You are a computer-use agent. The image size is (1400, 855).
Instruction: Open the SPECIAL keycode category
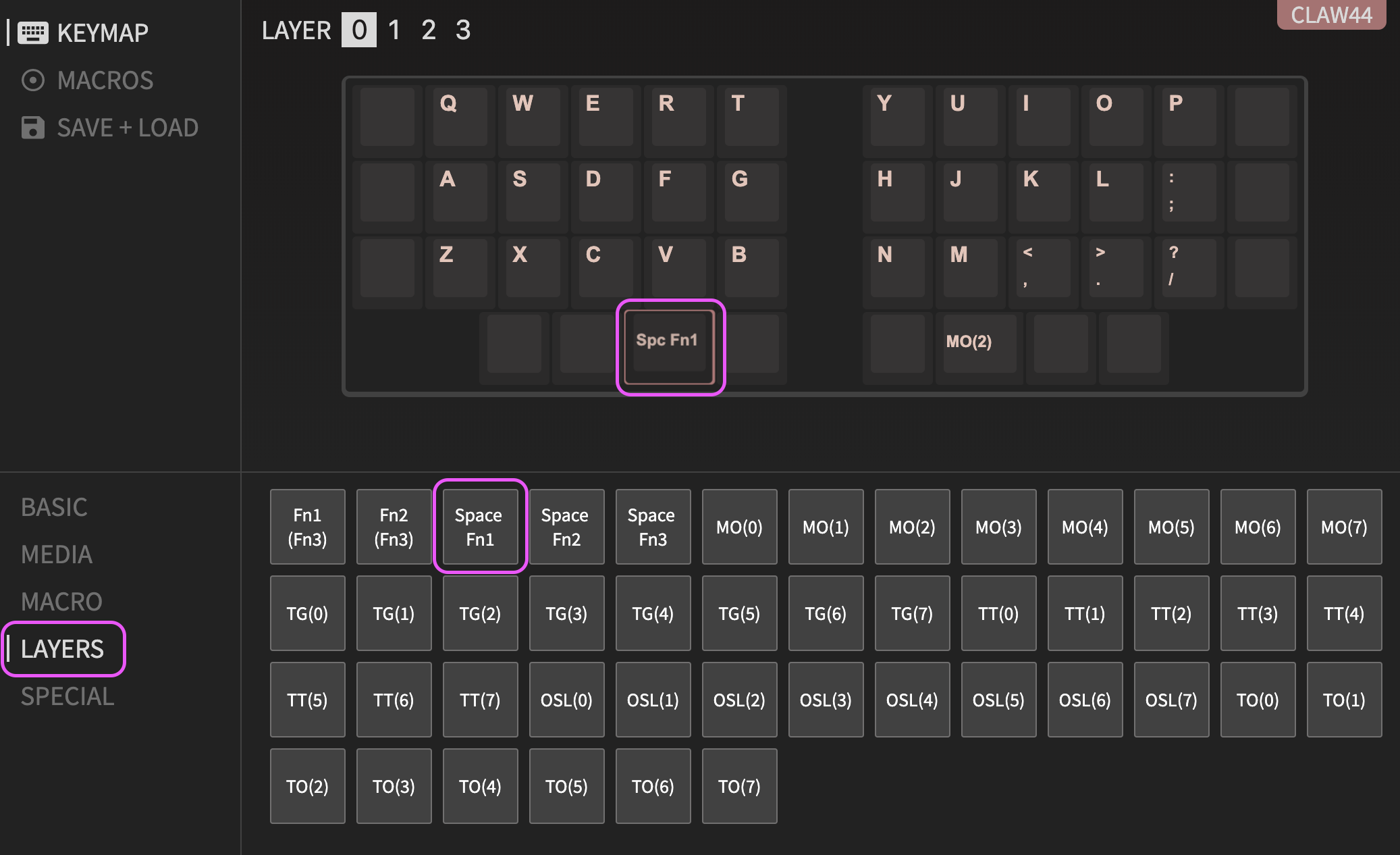[x=68, y=696]
